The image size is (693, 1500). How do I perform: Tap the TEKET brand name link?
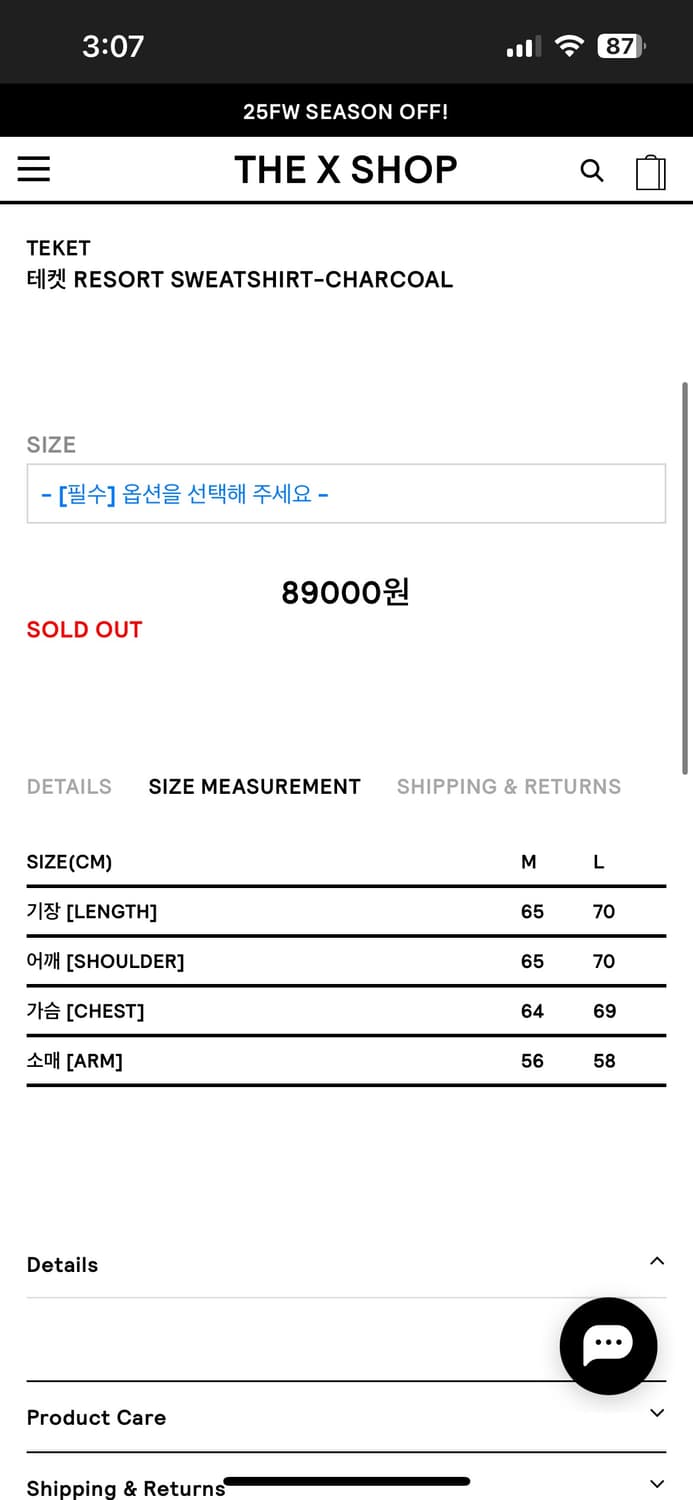(x=59, y=248)
